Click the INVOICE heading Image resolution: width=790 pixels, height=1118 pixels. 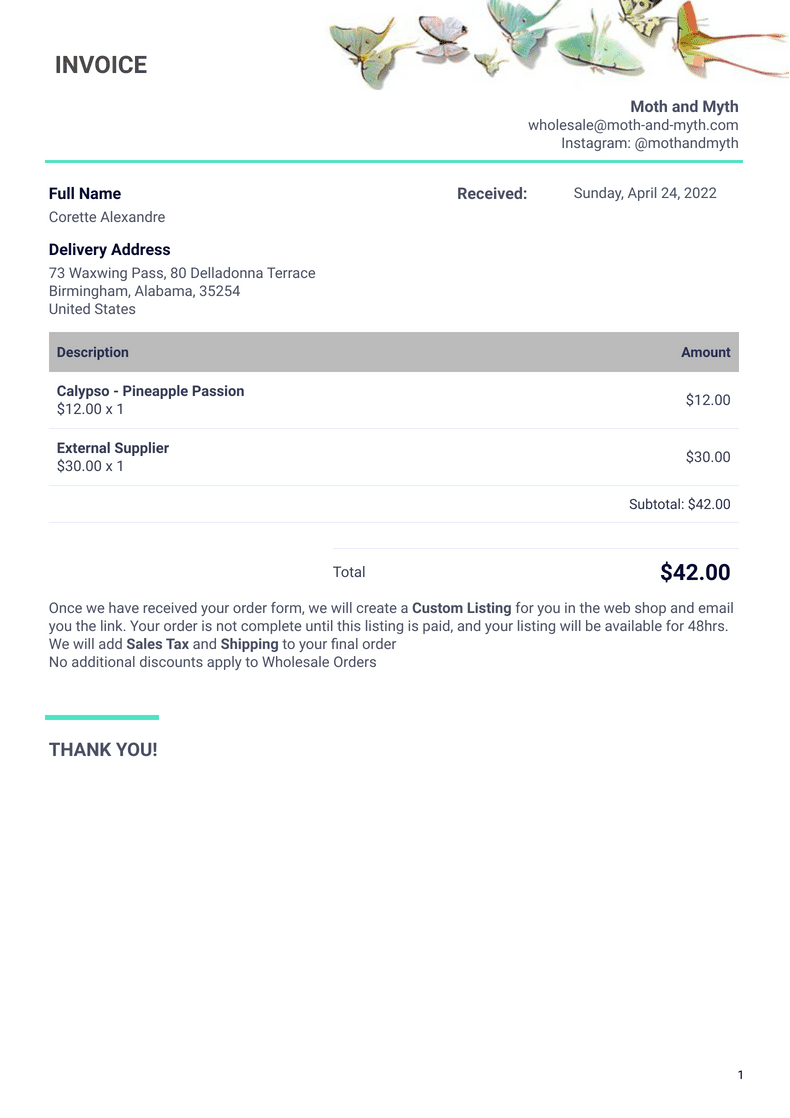101,65
